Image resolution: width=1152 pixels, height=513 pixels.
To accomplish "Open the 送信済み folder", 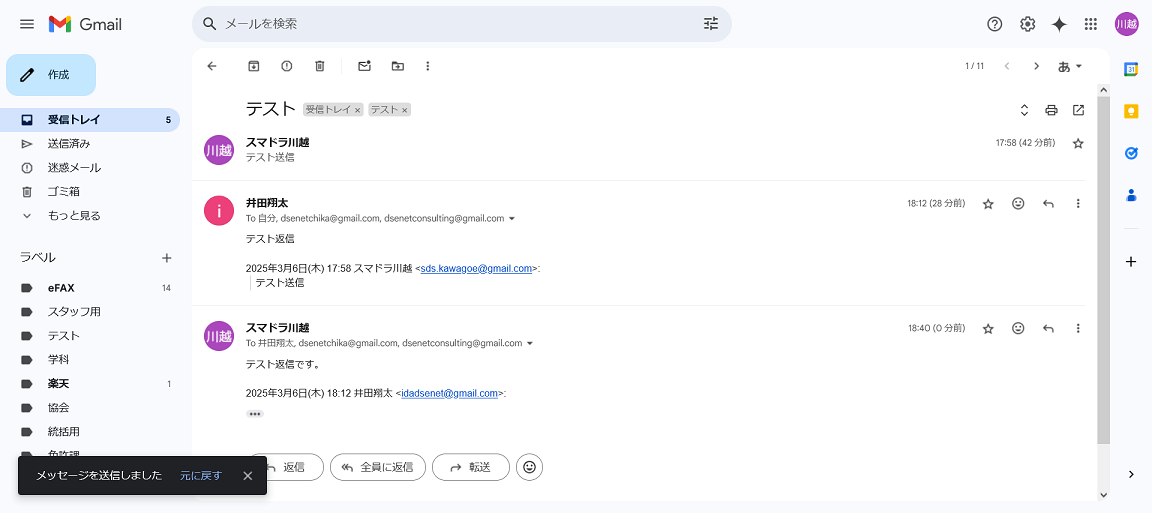I will 69,143.
